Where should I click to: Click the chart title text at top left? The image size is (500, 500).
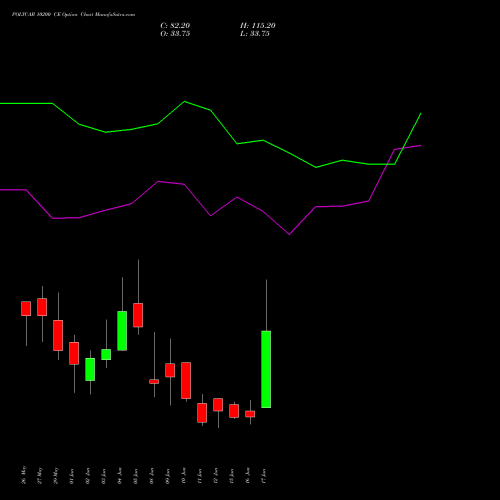(x=73, y=15)
